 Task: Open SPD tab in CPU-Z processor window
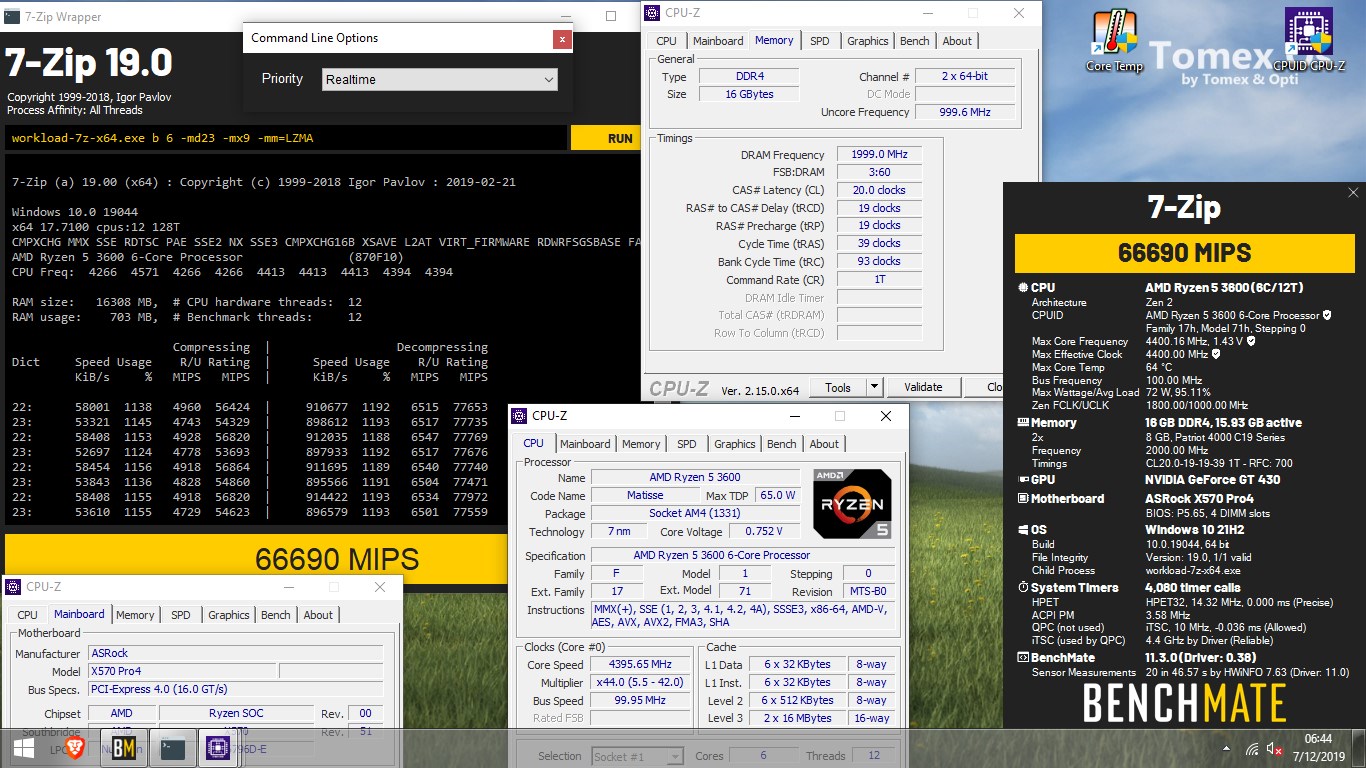pyautogui.click(x=686, y=444)
